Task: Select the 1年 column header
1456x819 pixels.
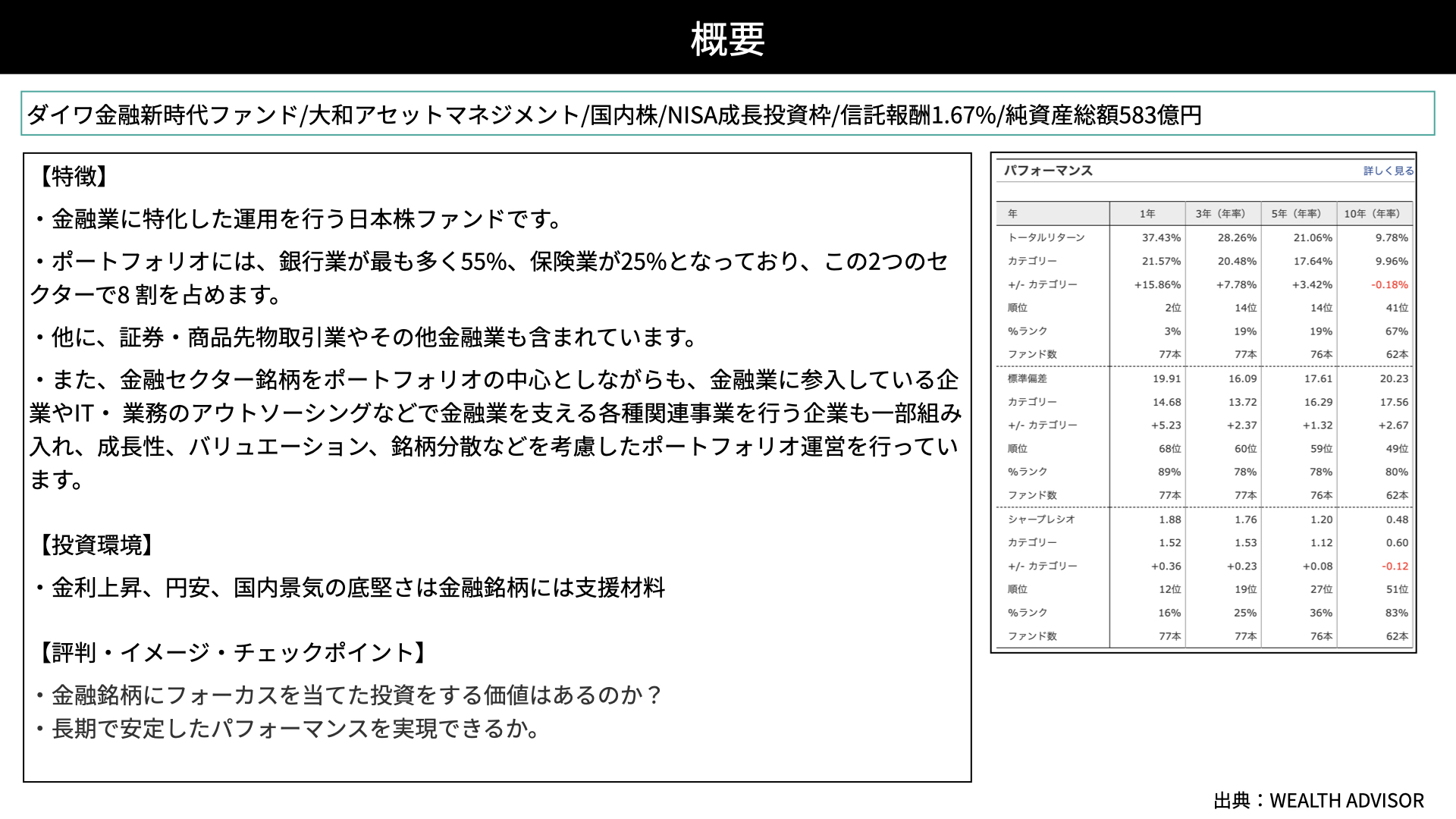Action: 1147,214
